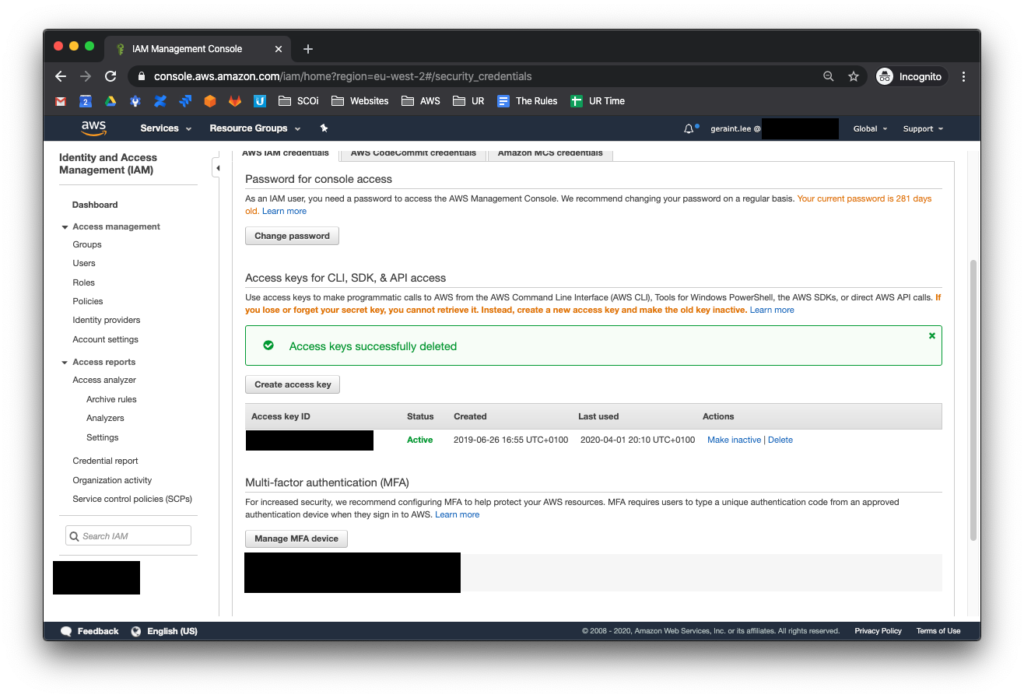Viewport: 1024px width, 698px height.
Task: Open notifications bell icon
Action: (689, 129)
